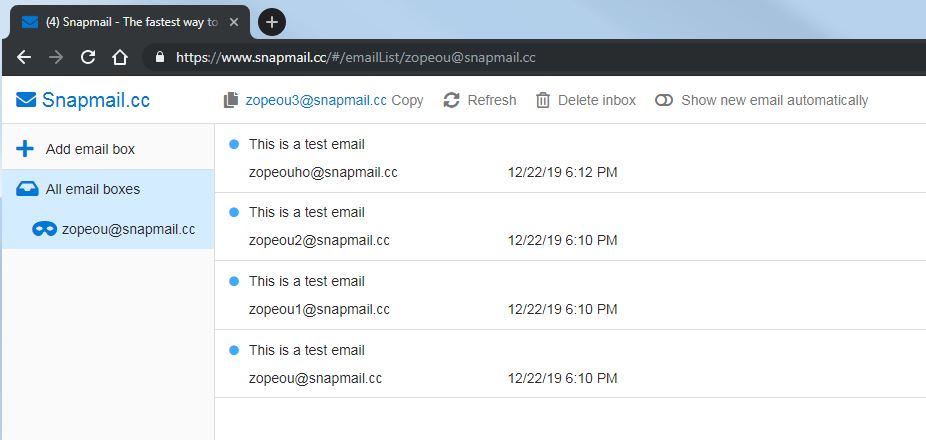
Task: Click unread dot of zopeouho email
Action: 234,144
